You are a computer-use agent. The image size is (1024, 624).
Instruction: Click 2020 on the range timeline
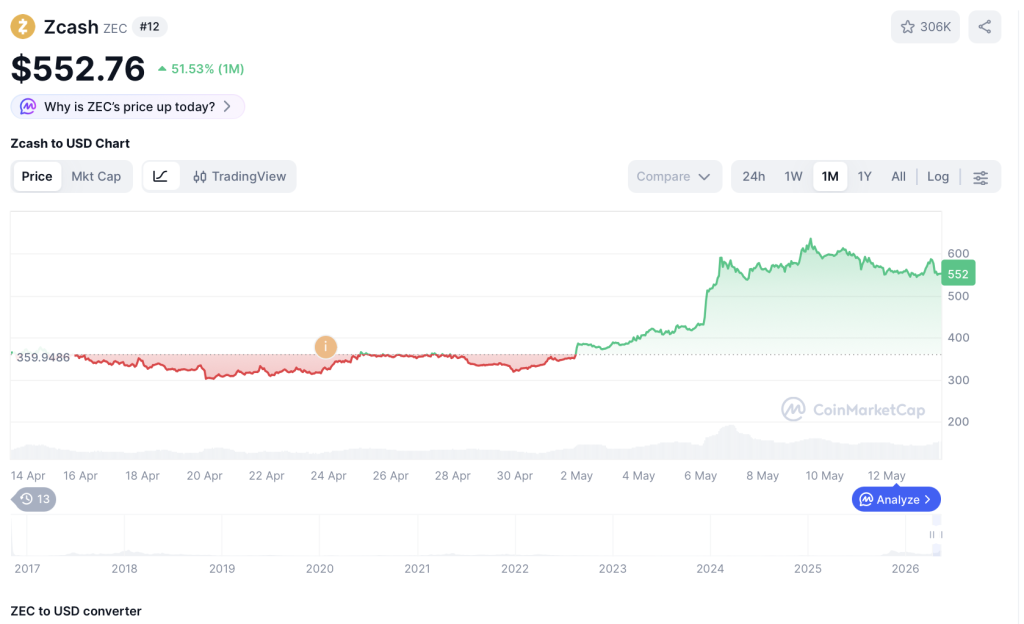(319, 569)
